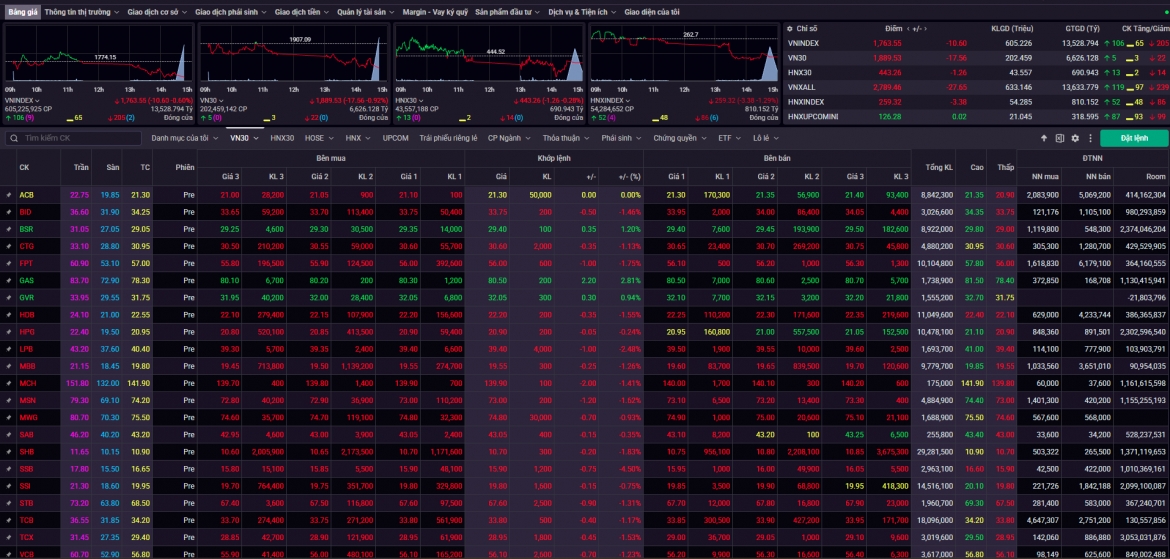This screenshot has width=1170, height=559.
Task: Expand Quản lý tài sản menu
Action: (366, 13)
